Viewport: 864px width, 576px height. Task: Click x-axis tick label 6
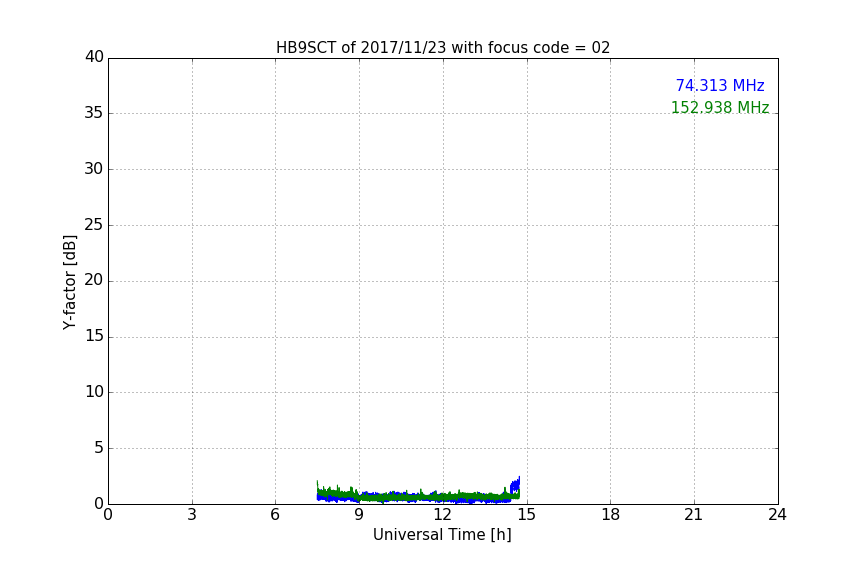pyautogui.click(x=276, y=515)
